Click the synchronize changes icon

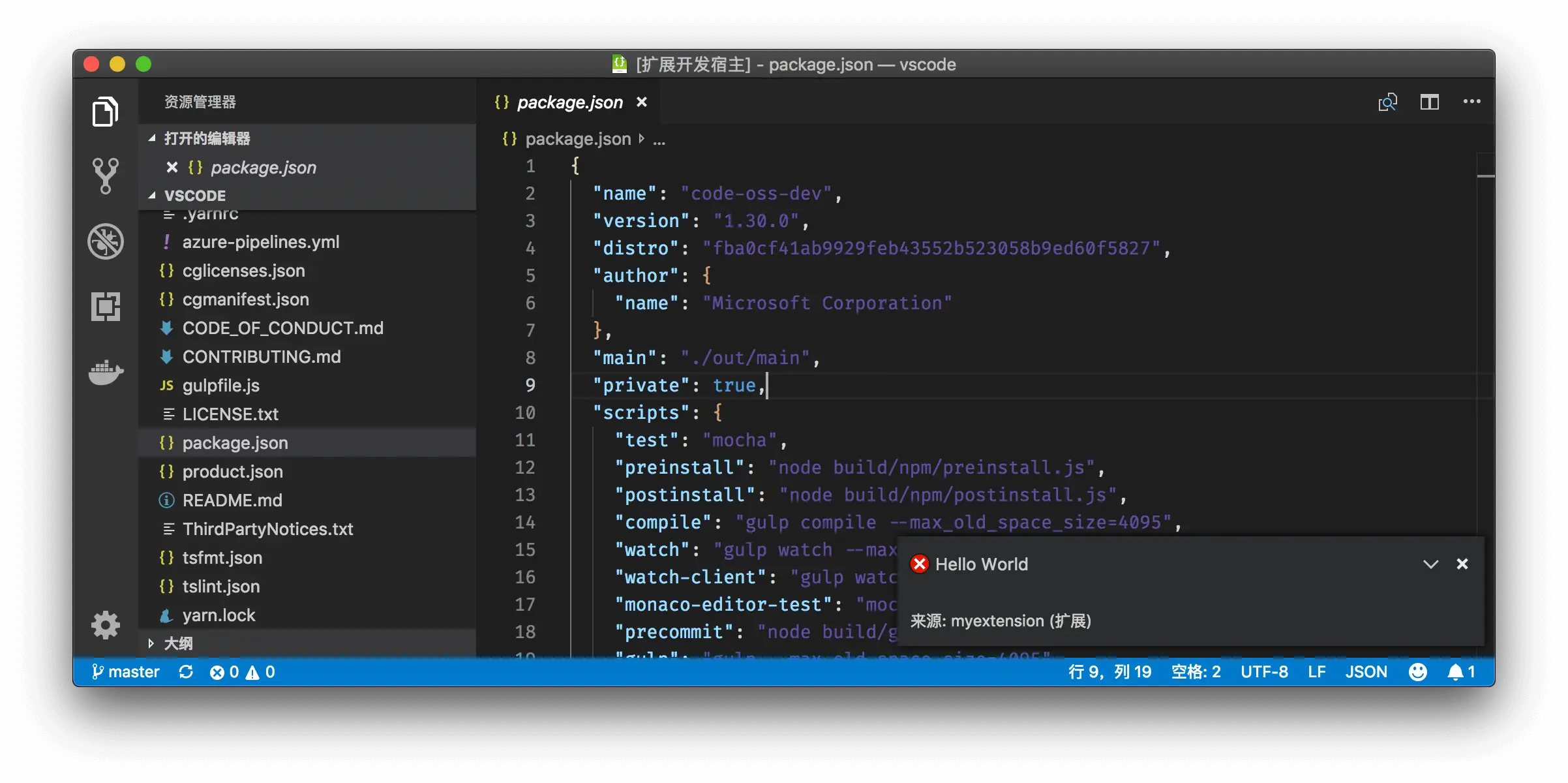click(186, 671)
